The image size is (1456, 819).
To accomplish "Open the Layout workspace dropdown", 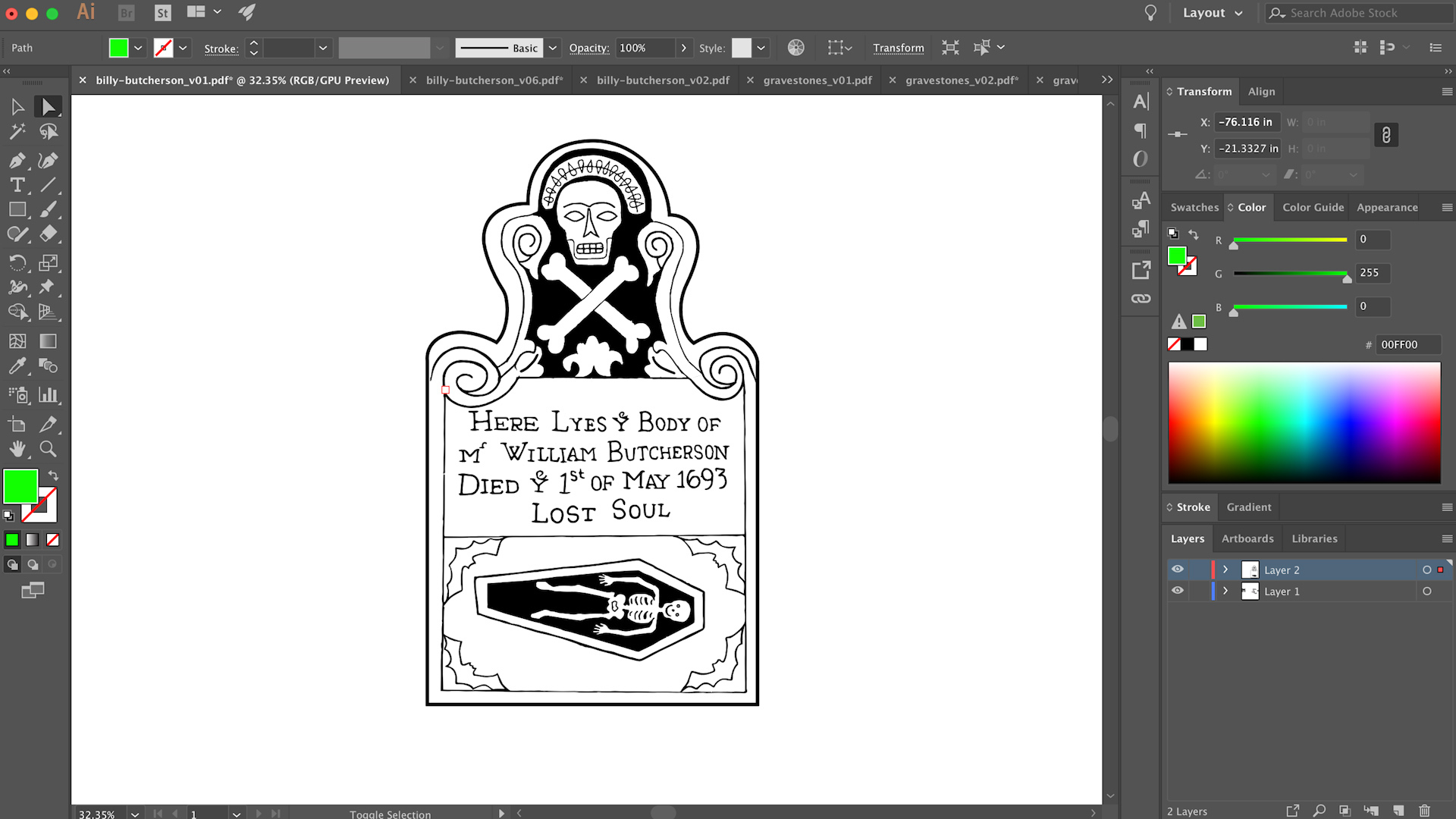I will 1212,13.
